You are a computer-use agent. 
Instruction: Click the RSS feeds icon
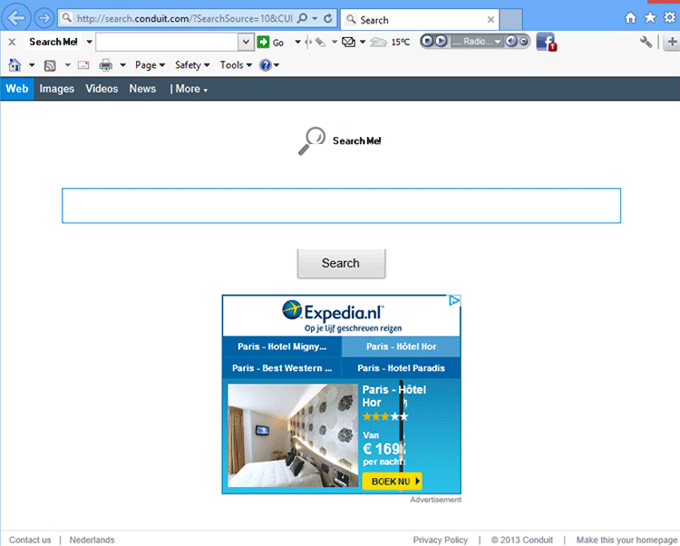click(x=50, y=65)
